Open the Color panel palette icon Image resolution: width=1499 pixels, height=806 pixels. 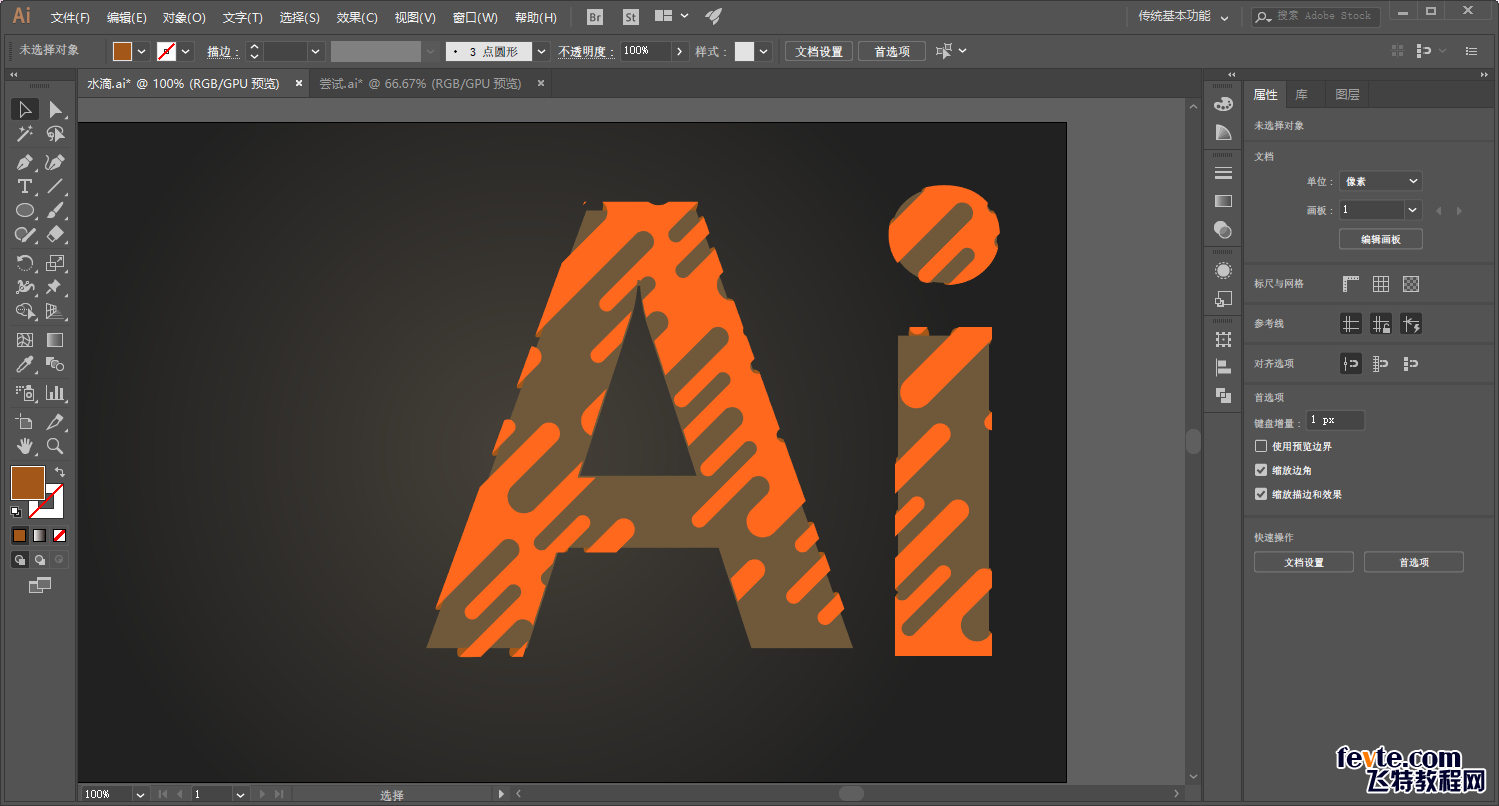(x=1223, y=105)
